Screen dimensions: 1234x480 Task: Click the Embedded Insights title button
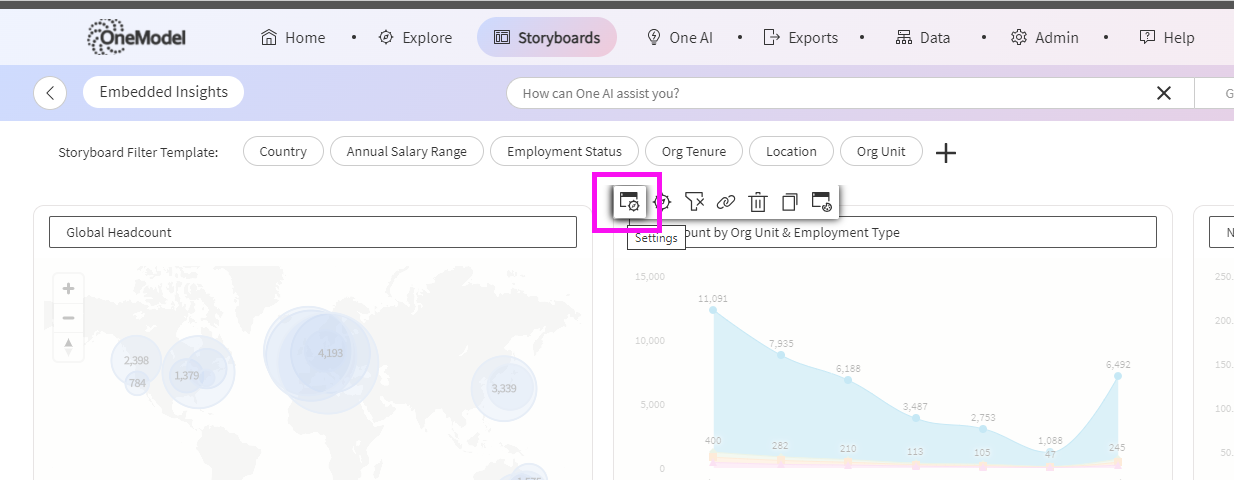(164, 92)
